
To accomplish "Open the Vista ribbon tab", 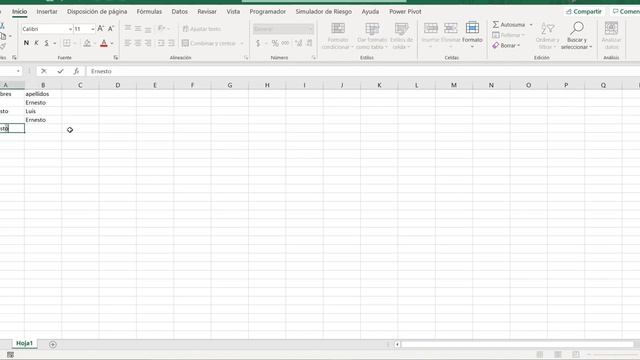I will [233, 11].
